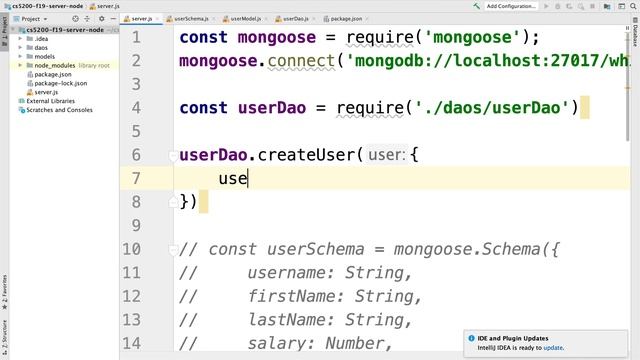Close the userModel.js editor tab

click(266, 19)
